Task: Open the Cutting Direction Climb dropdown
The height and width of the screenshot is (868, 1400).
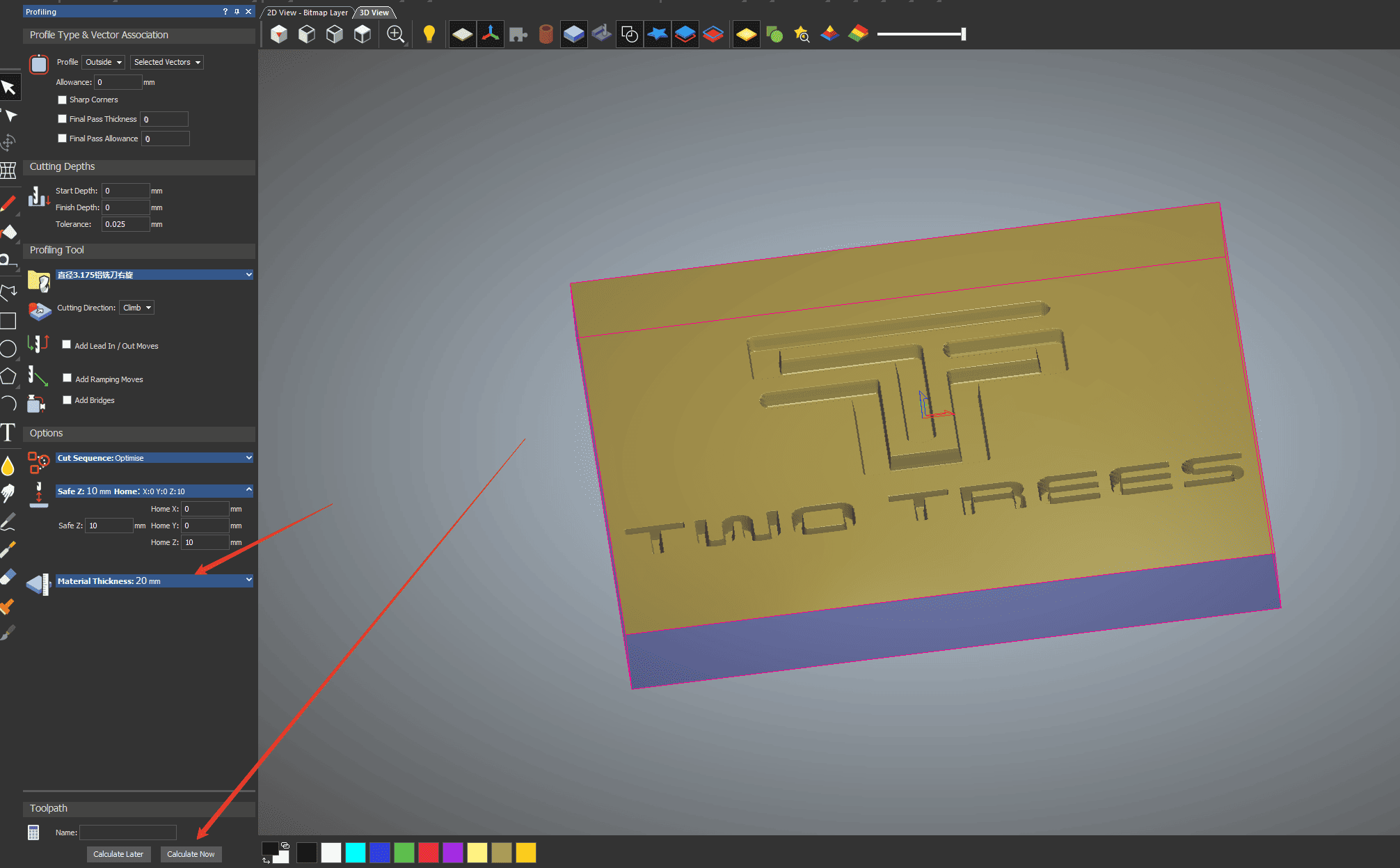Action: (136, 308)
